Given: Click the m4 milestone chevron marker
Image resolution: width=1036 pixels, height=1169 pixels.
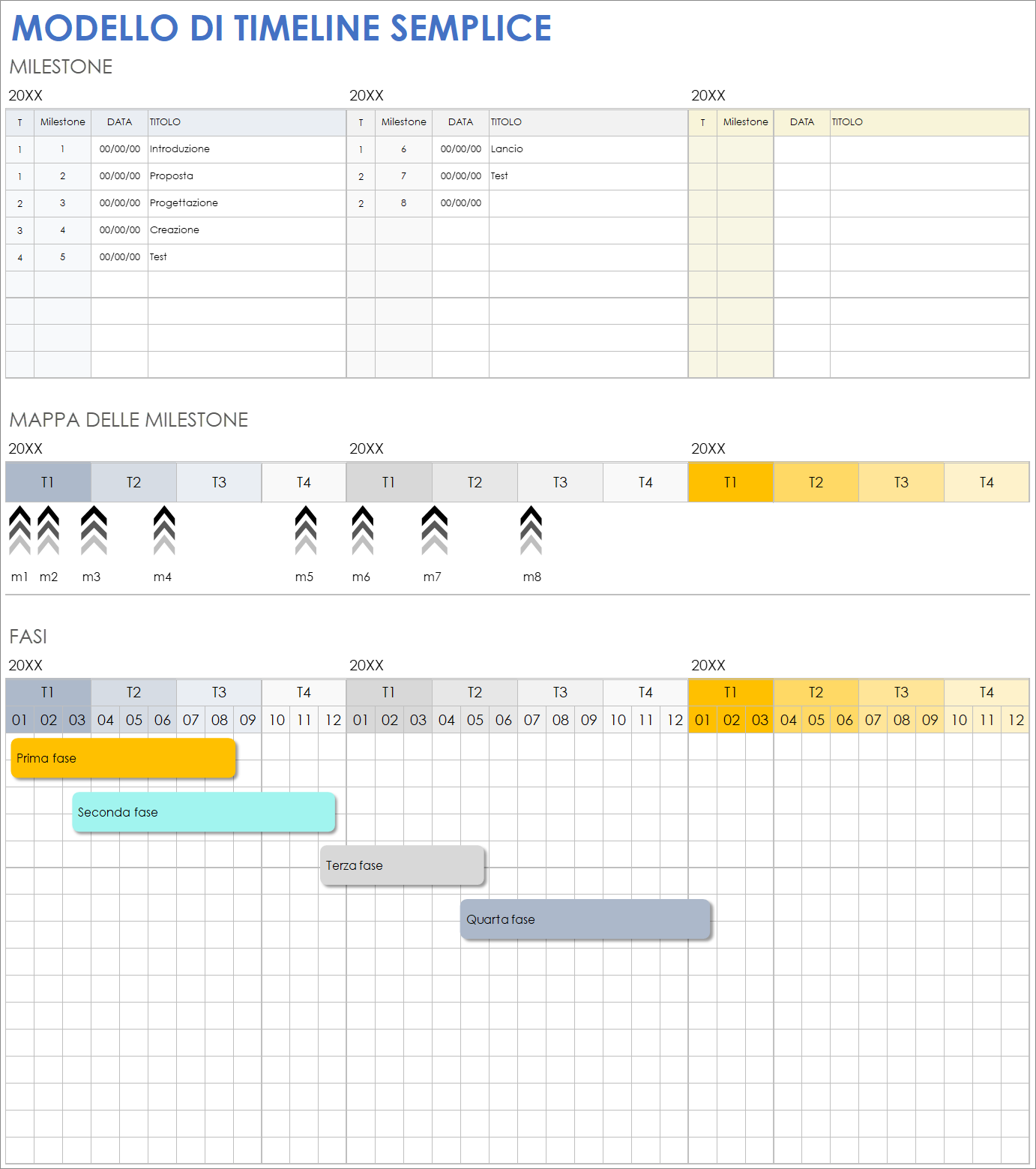Looking at the screenshot, I should pyautogui.click(x=164, y=530).
